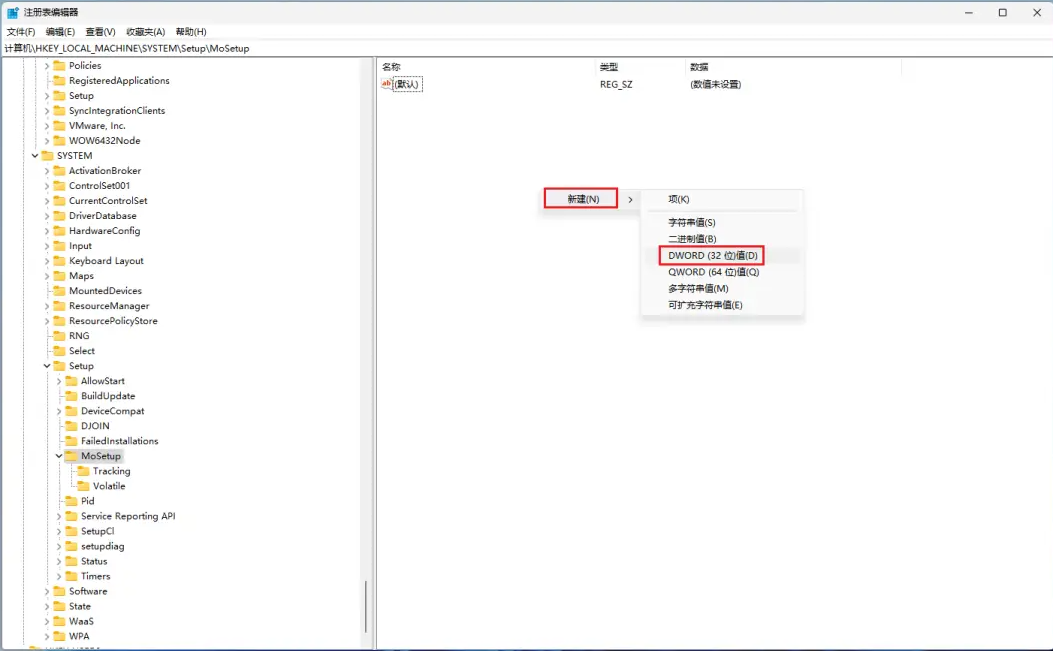Expand the DeviceCompat key
This screenshot has width=1053, height=651.
point(59,411)
